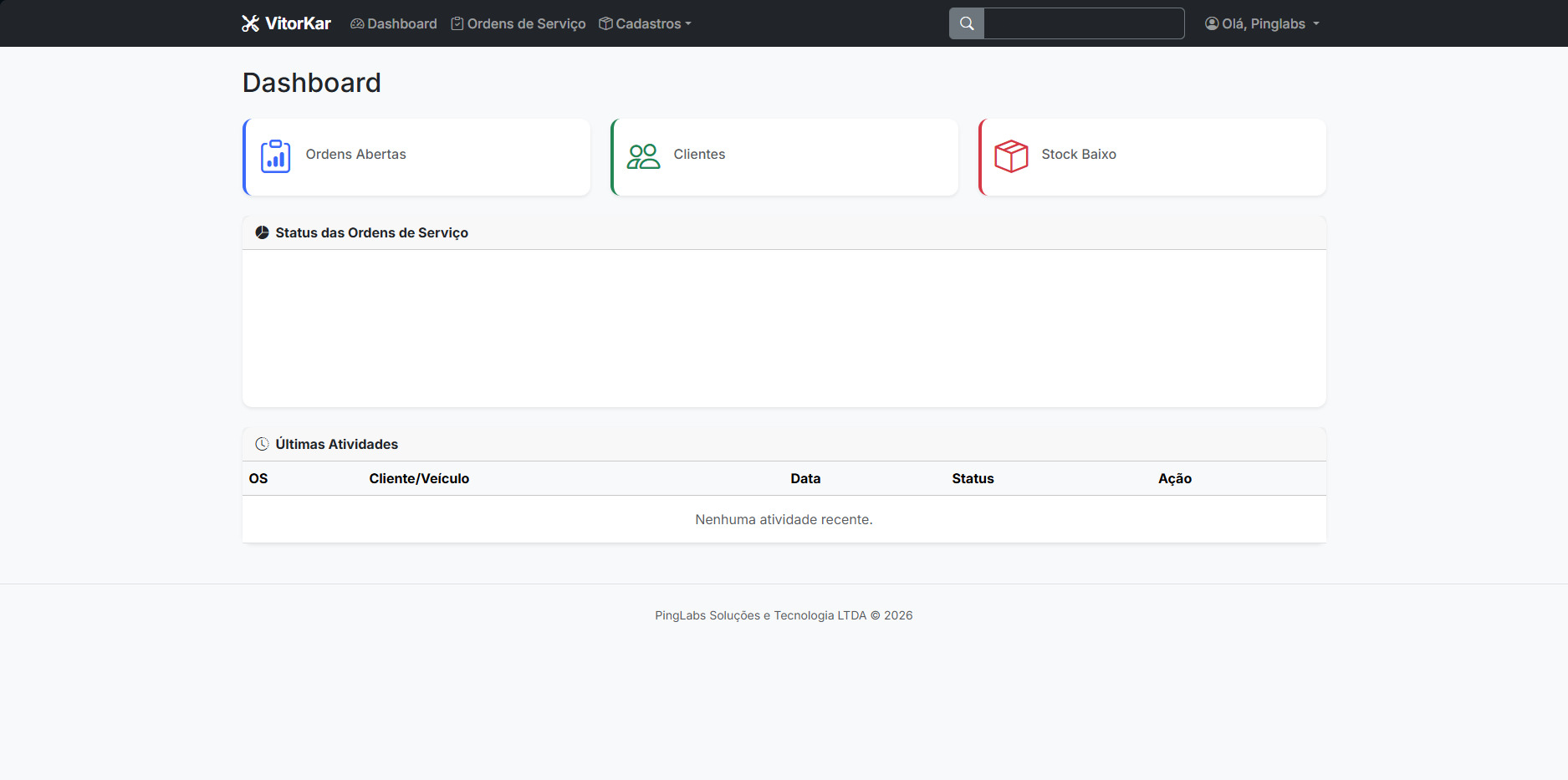Open the Stock Baixo card label
This screenshot has height=780, width=1568.
pyautogui.click(x=1078, y=154)
